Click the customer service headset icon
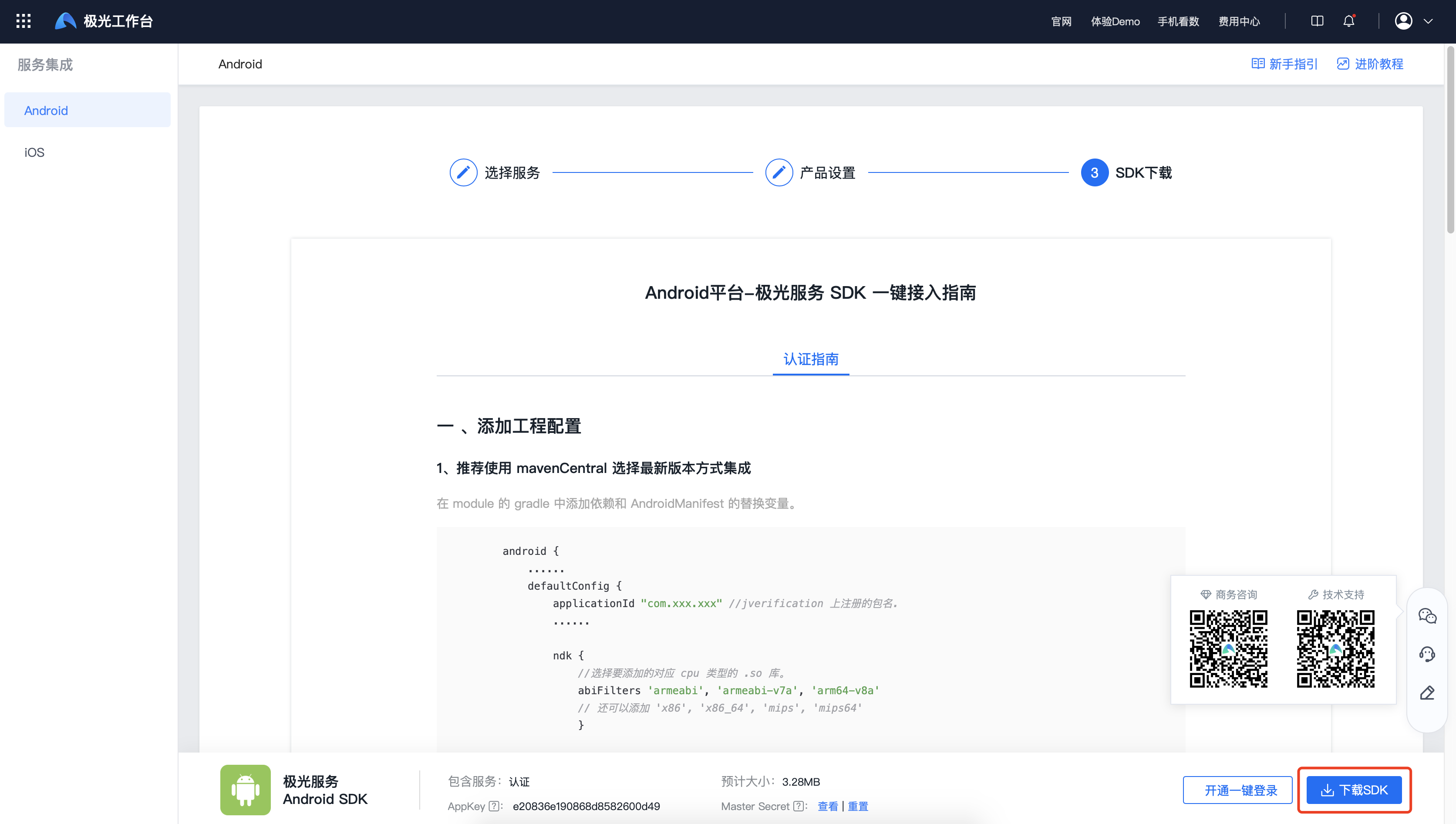The height and width of the screenshot is (824, 1456). (1427, 654)
